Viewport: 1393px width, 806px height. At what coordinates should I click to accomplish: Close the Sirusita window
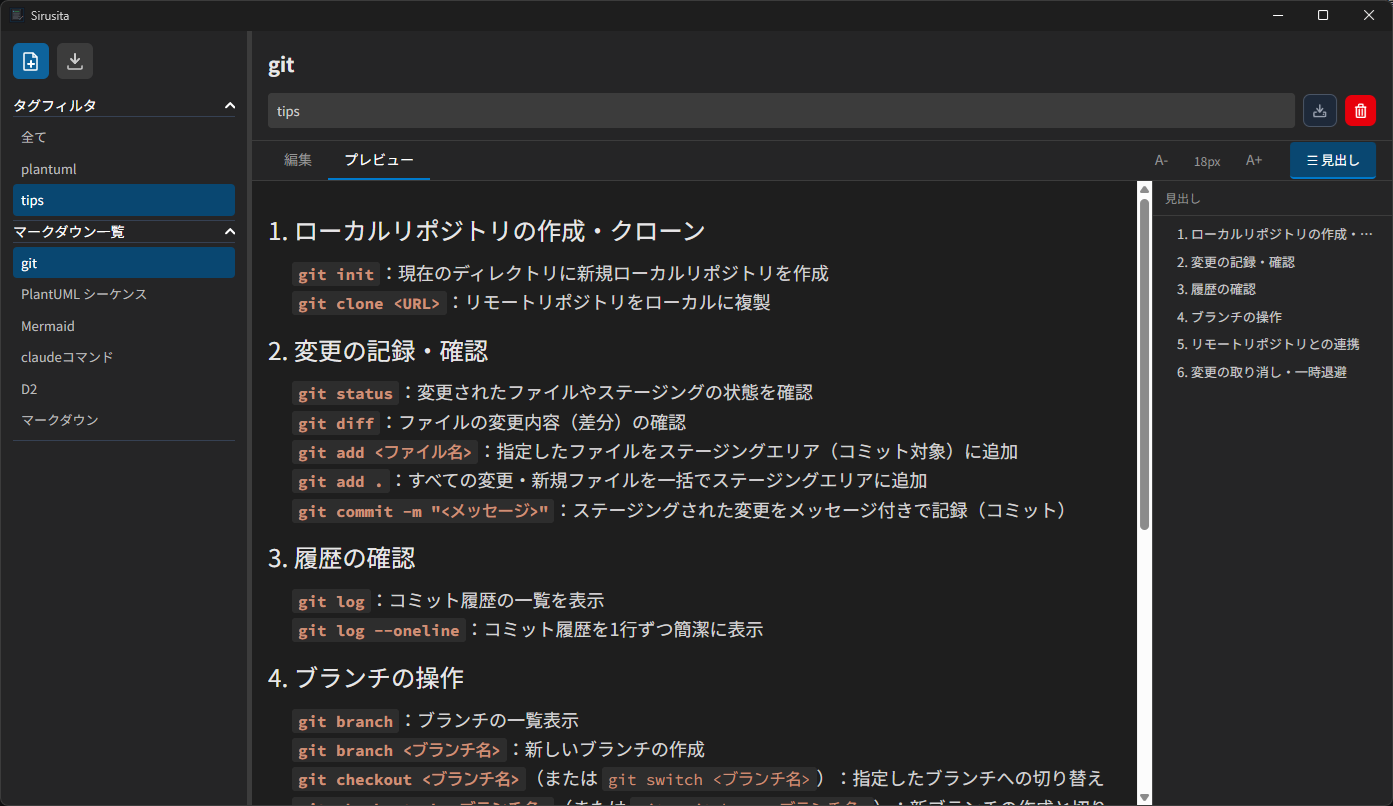click(x=1369, y=15)
